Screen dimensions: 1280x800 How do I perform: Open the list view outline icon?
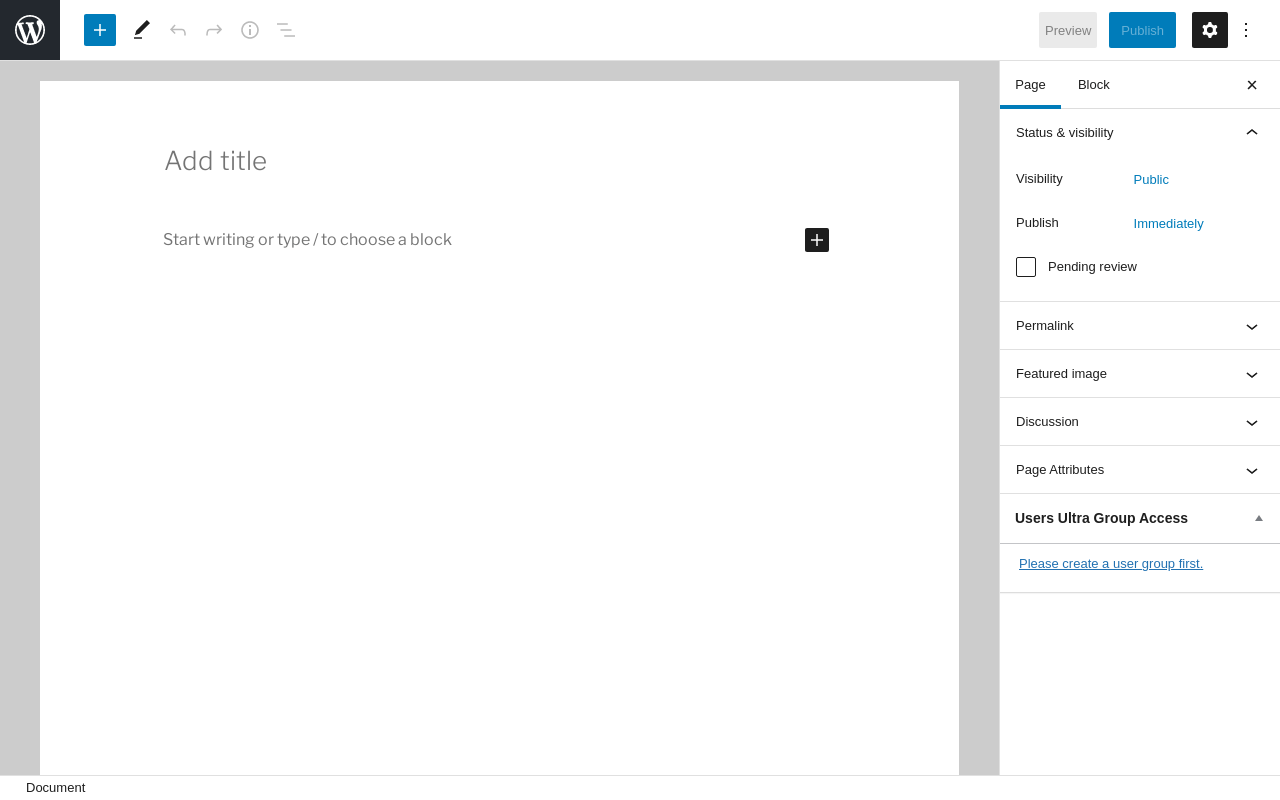click(286, 30)
